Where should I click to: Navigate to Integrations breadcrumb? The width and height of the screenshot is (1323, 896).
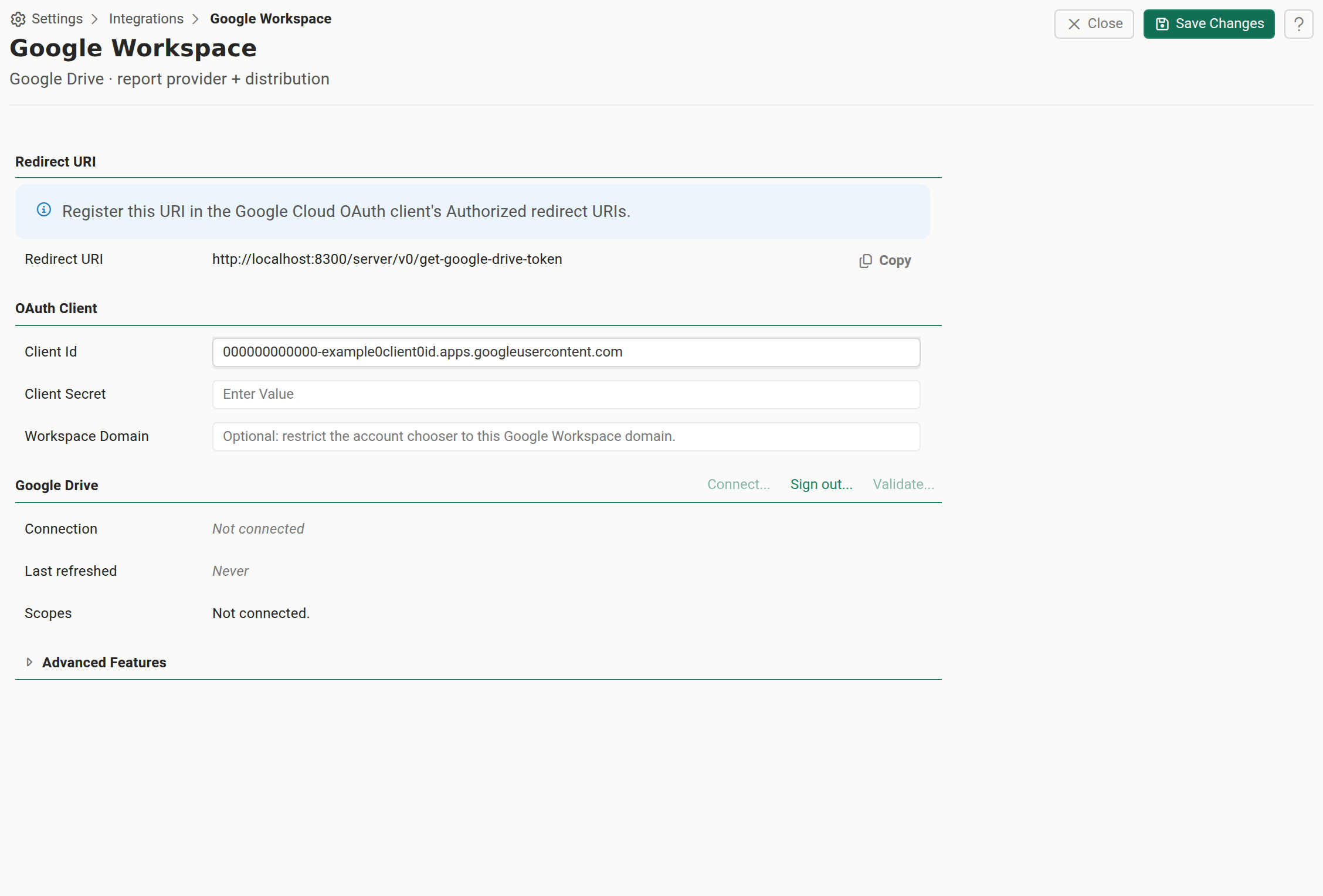click(146, 19)
